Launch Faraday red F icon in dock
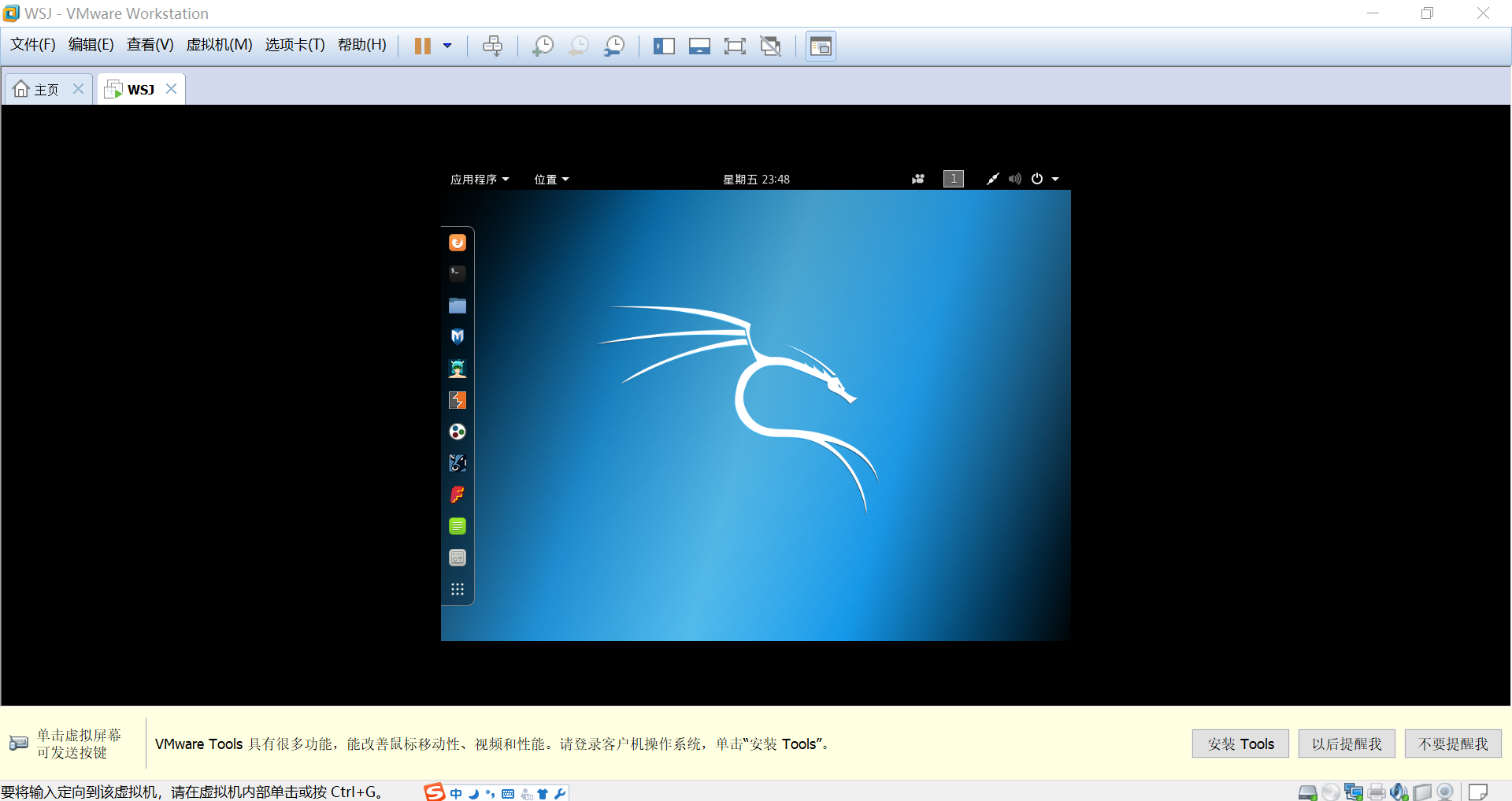The height and width of the screenshot is (801, 1512). pos(458,495)
